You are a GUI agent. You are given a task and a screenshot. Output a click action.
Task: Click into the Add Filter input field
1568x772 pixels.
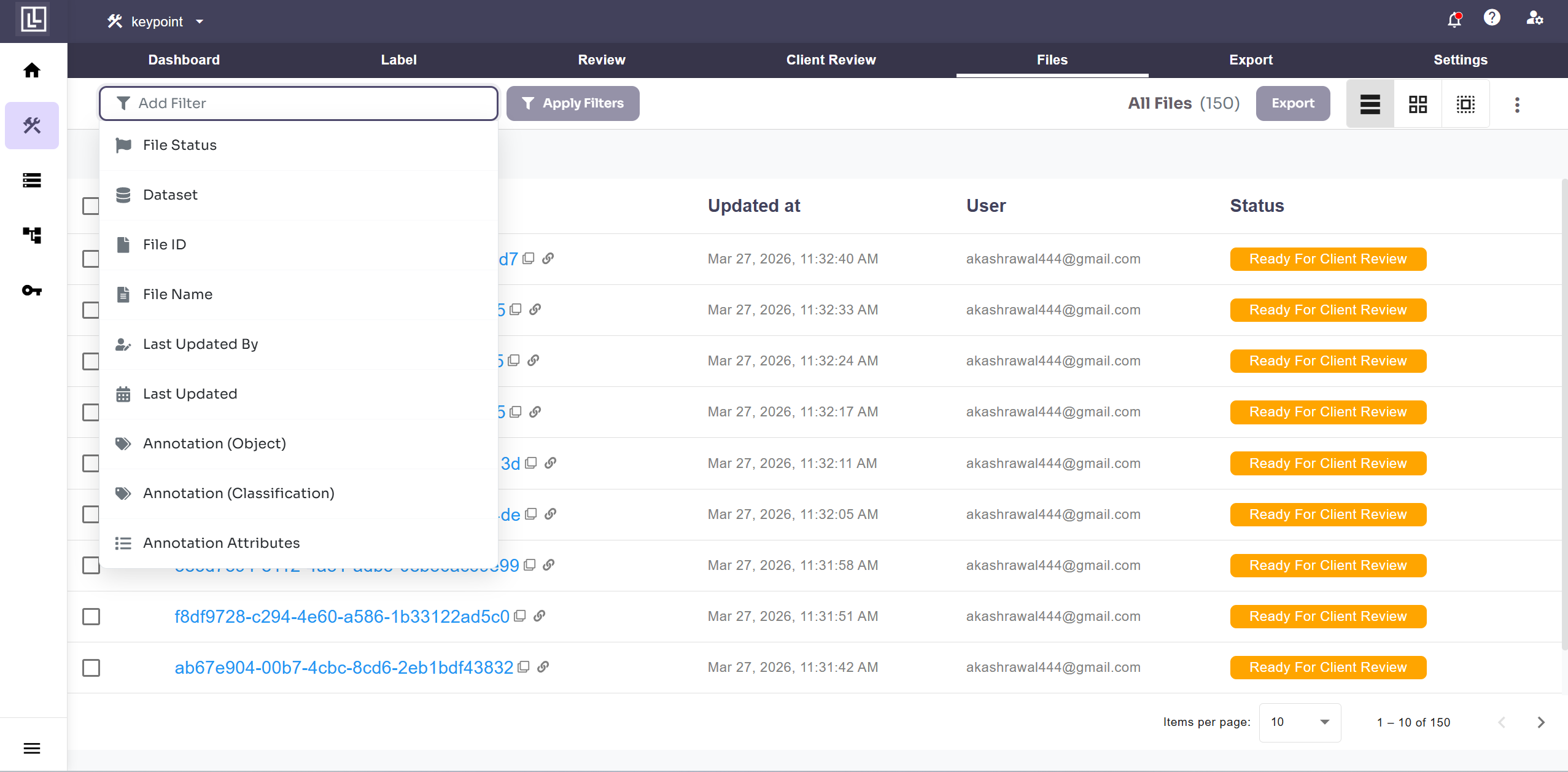(298, 103)
